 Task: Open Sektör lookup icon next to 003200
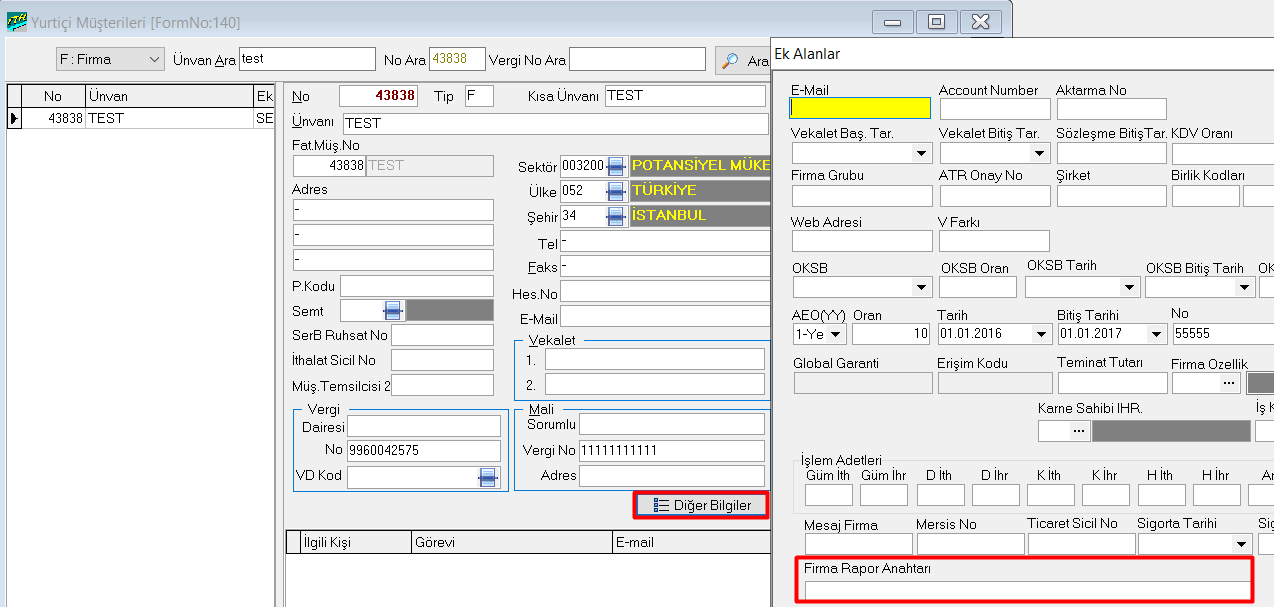tap(617, 165)
